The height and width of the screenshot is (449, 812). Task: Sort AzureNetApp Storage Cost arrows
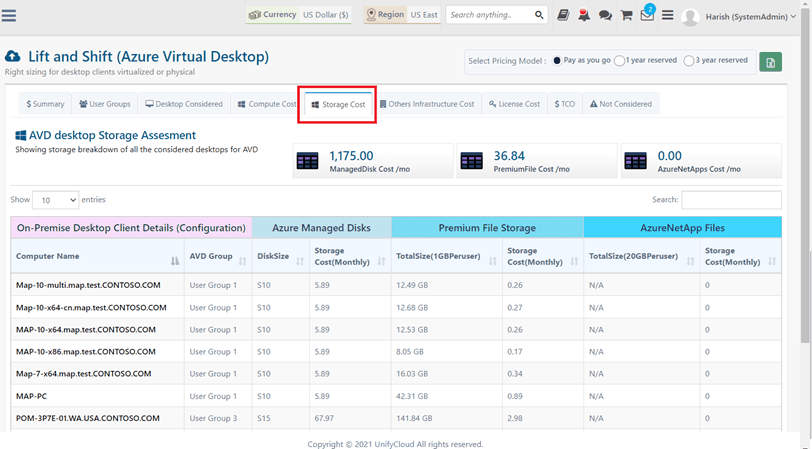772,262
